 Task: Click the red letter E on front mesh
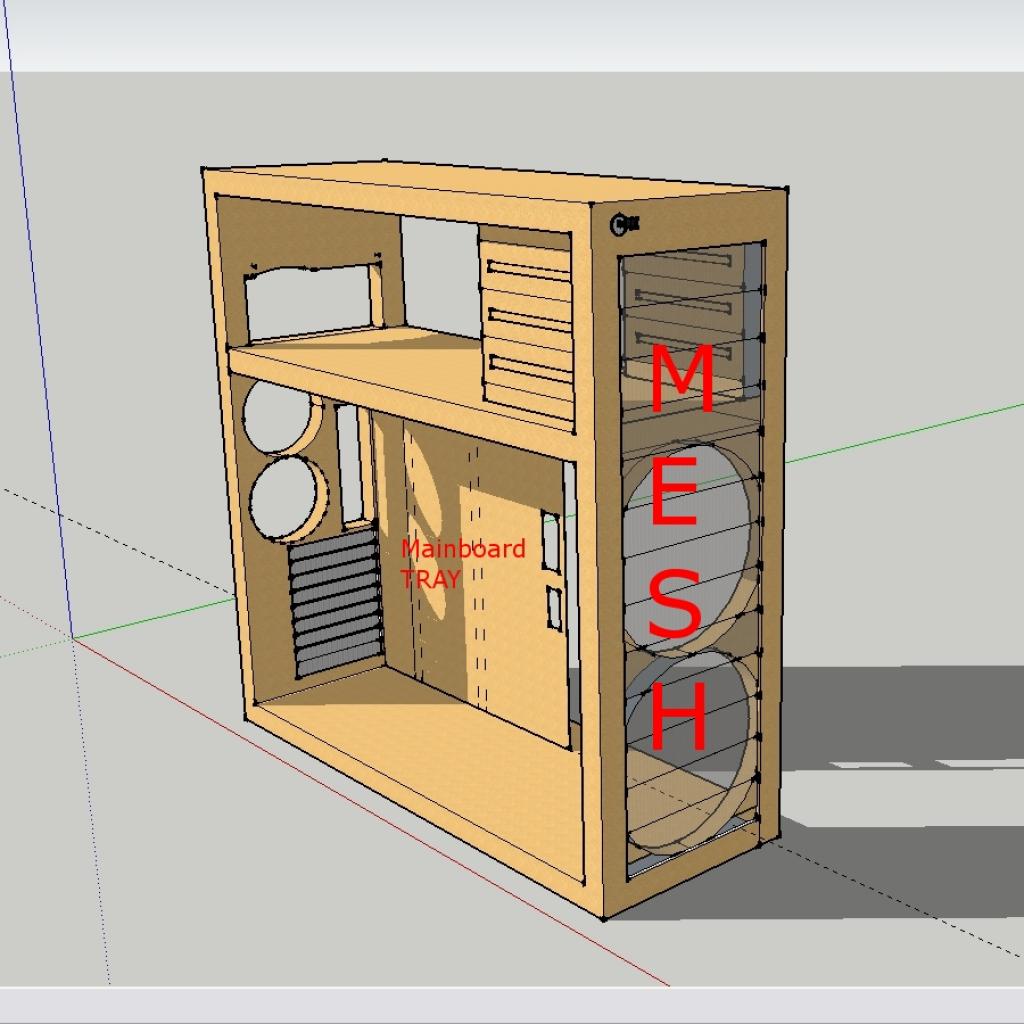click(x=673, y=491)
